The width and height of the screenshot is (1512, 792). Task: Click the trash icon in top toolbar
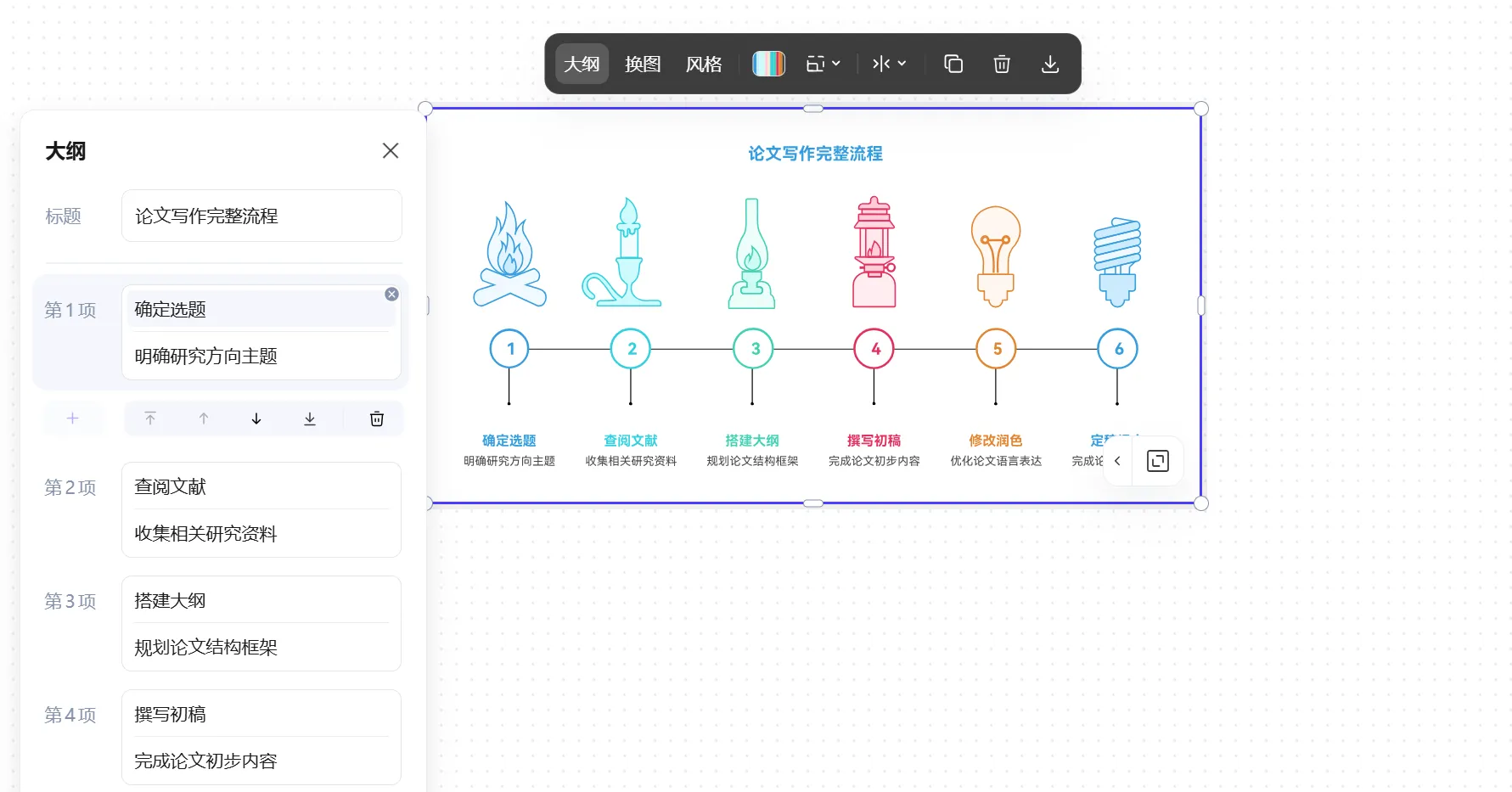(1002, 64)
